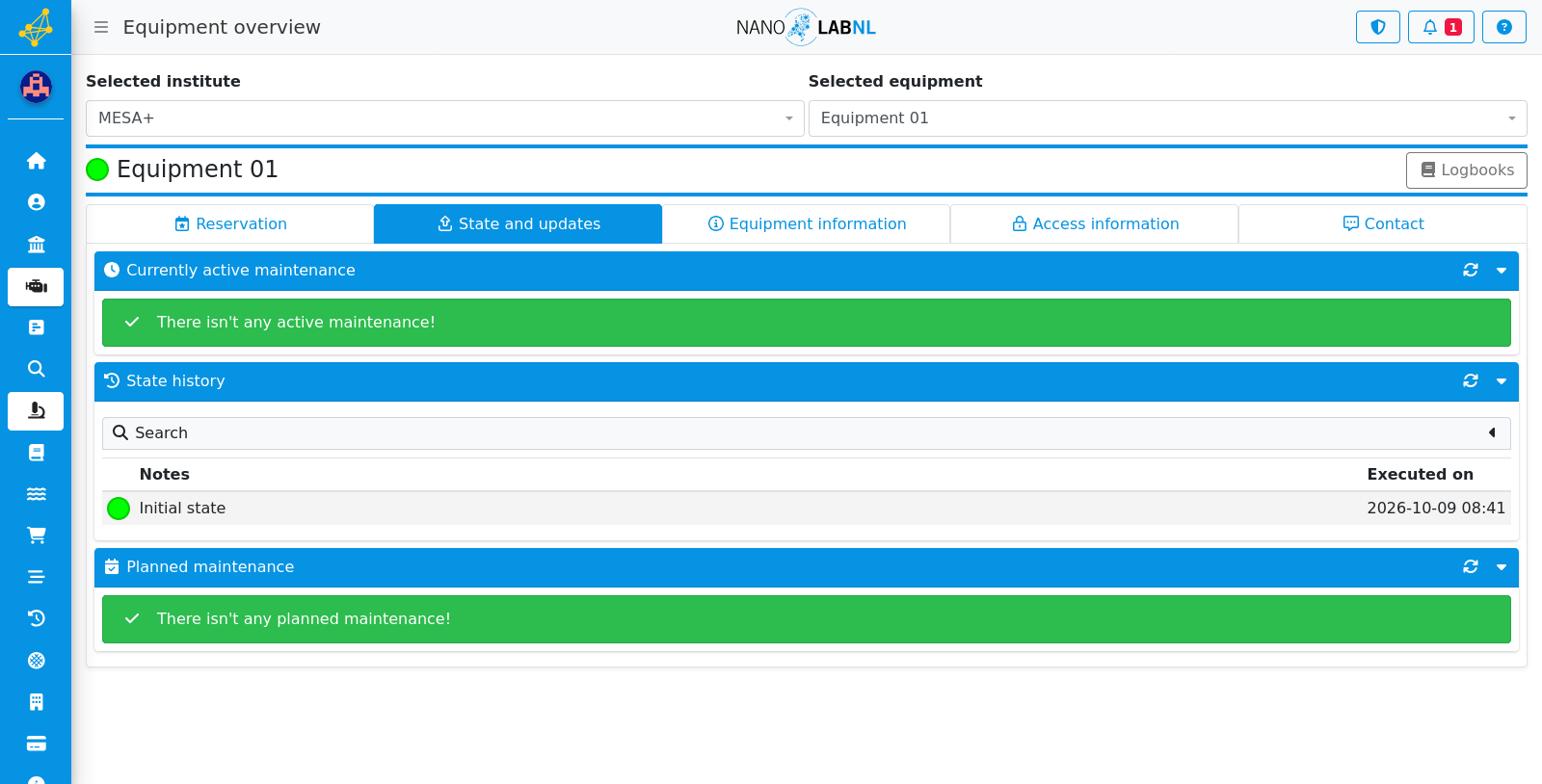Click the network logo at sidebar top
The height and width of the screenshot is (784, 1542).
(x=36, y=27)
